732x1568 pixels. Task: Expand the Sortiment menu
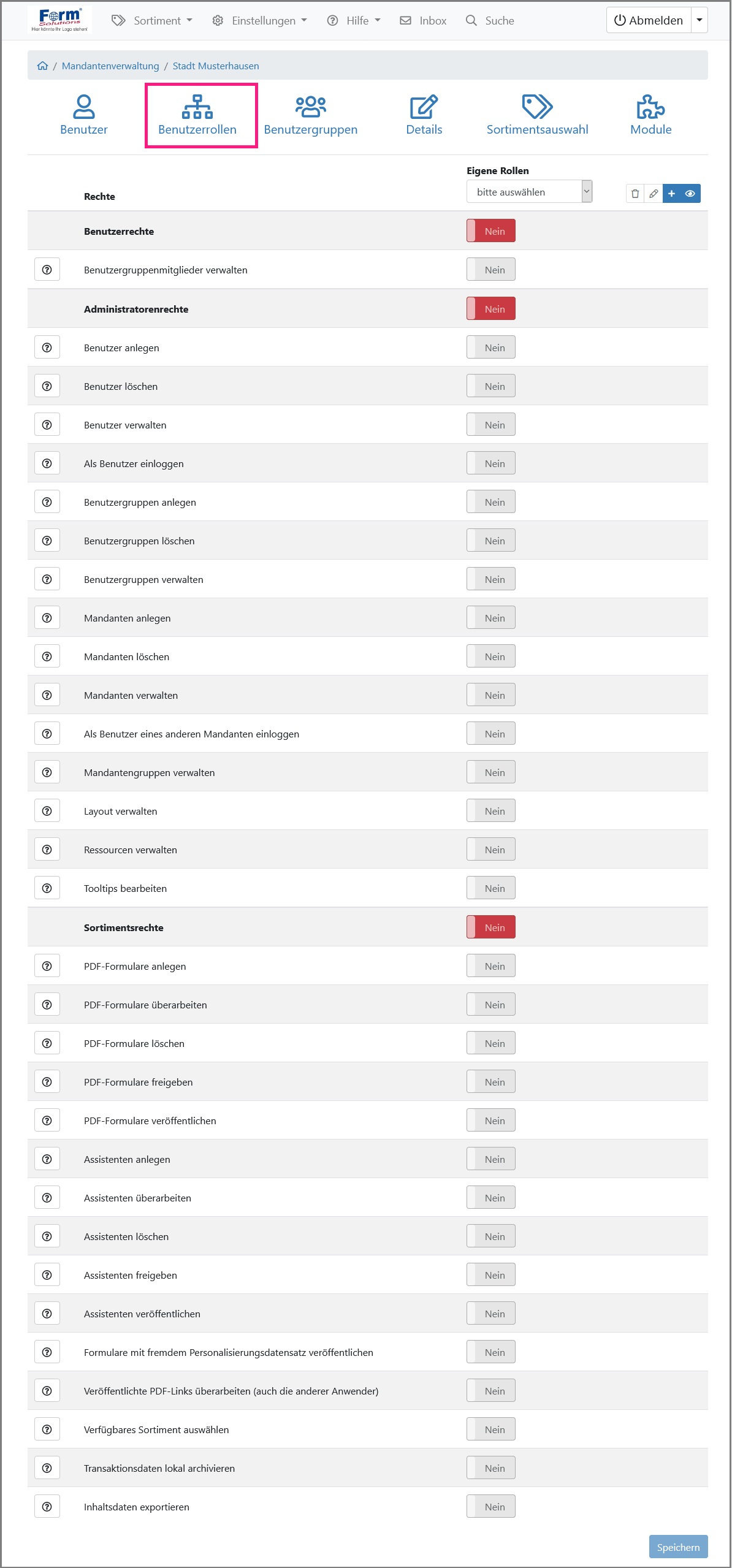coord(152,21)
